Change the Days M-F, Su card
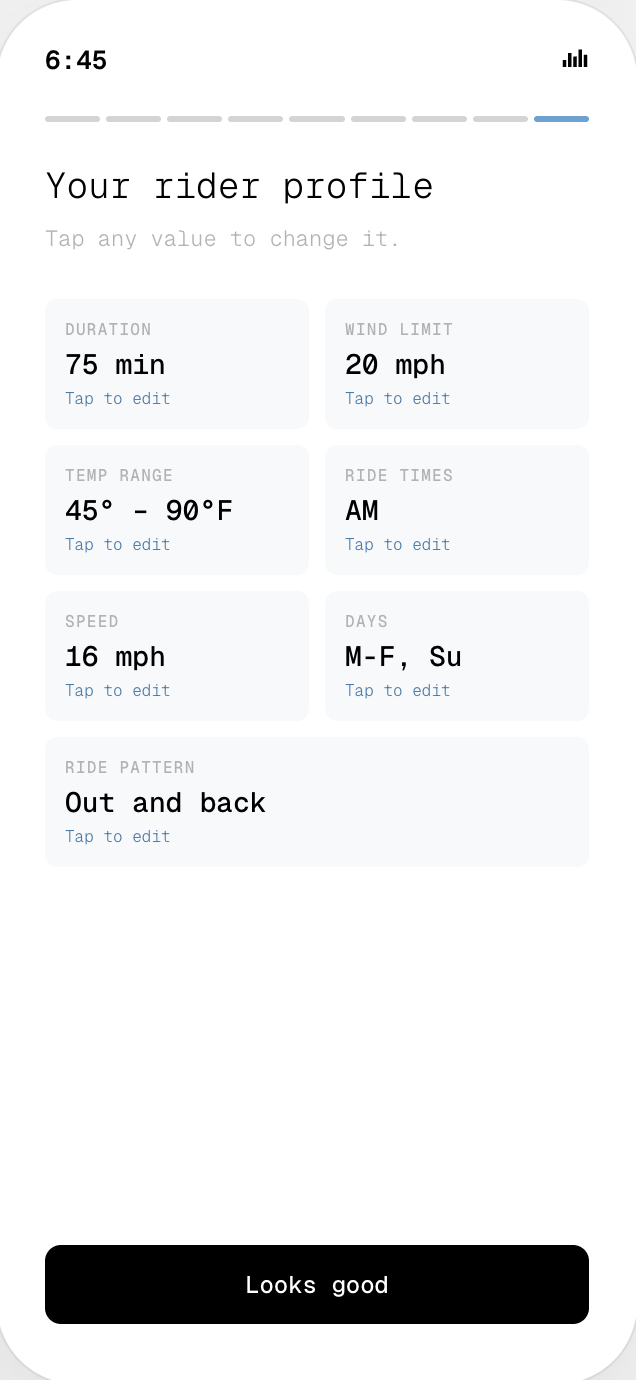This screenshot has height=1380, width=636. (457, 656)
